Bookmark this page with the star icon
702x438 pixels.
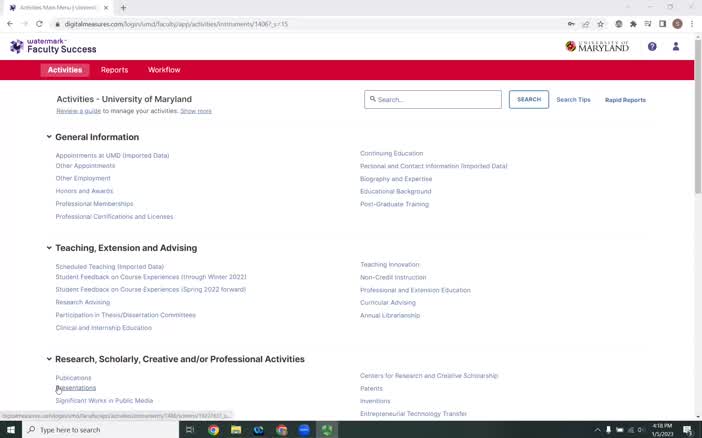coord(600,24)
